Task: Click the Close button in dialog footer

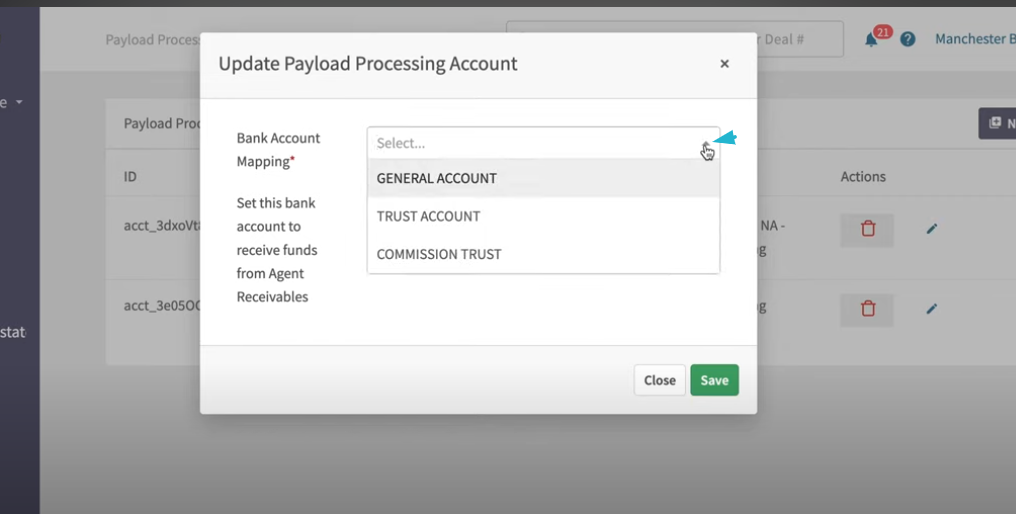Action: coord(660,380)
